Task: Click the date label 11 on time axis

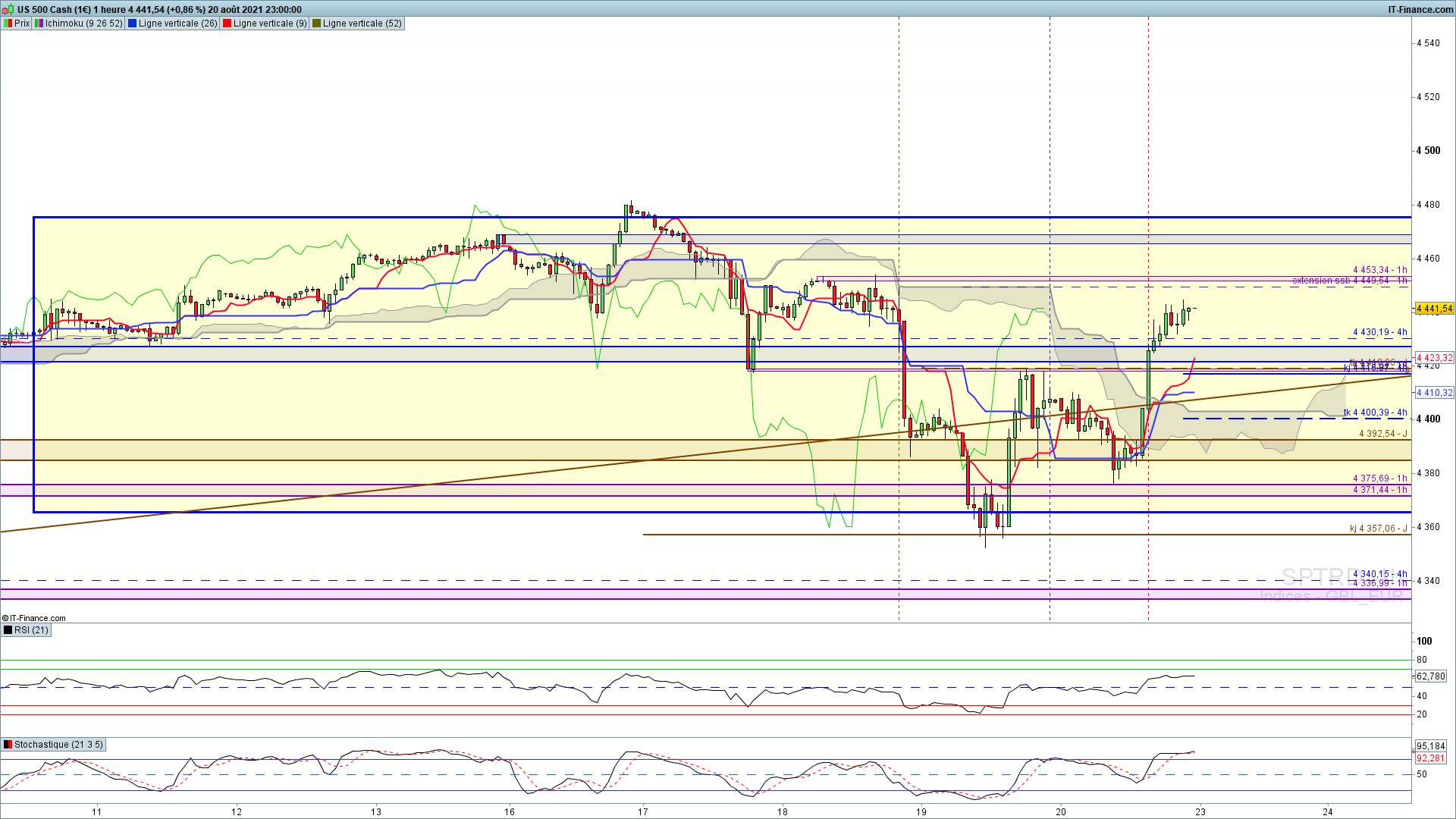Action: pyautogui.click(x=97, y=812)
